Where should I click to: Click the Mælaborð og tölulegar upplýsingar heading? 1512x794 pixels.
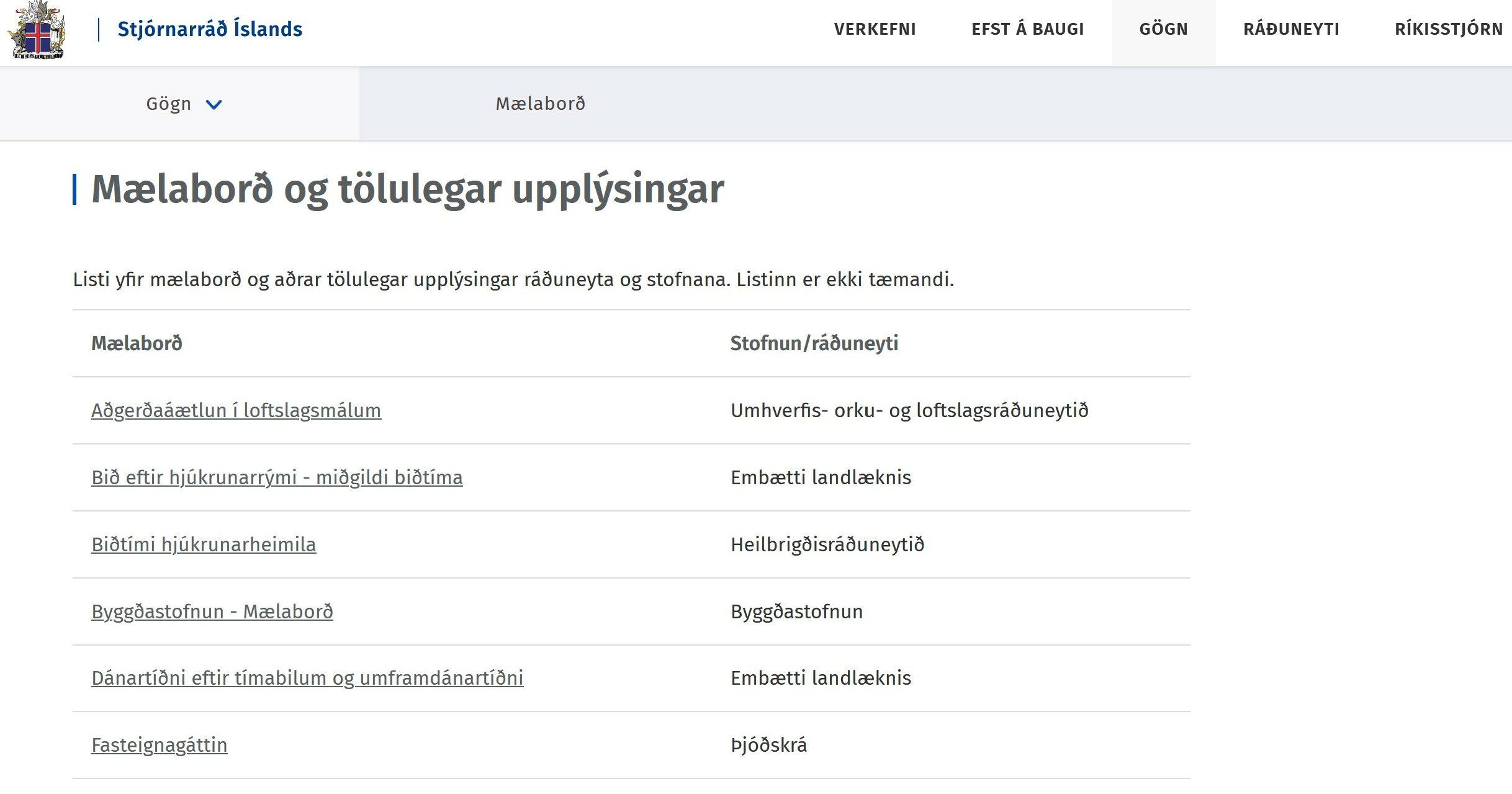pyautogui.click(x=408, y=189)
